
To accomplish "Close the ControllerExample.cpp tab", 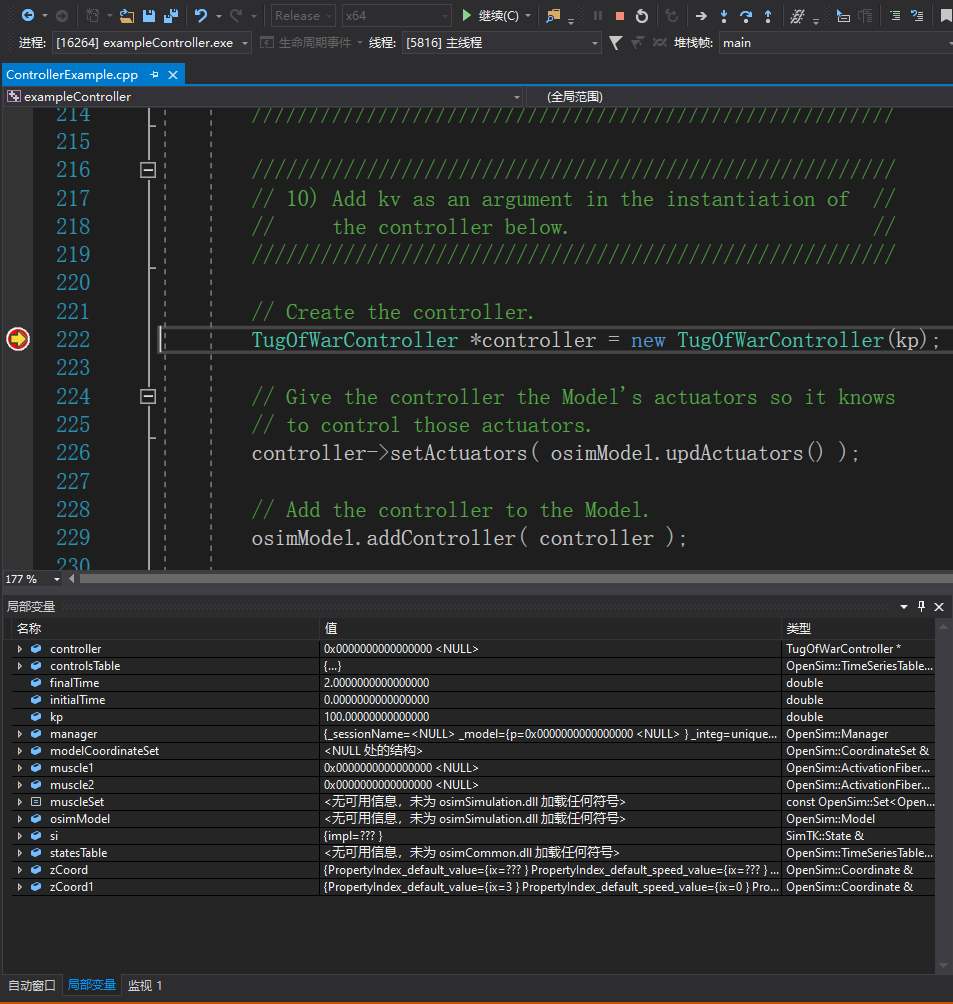I will 173,75.
